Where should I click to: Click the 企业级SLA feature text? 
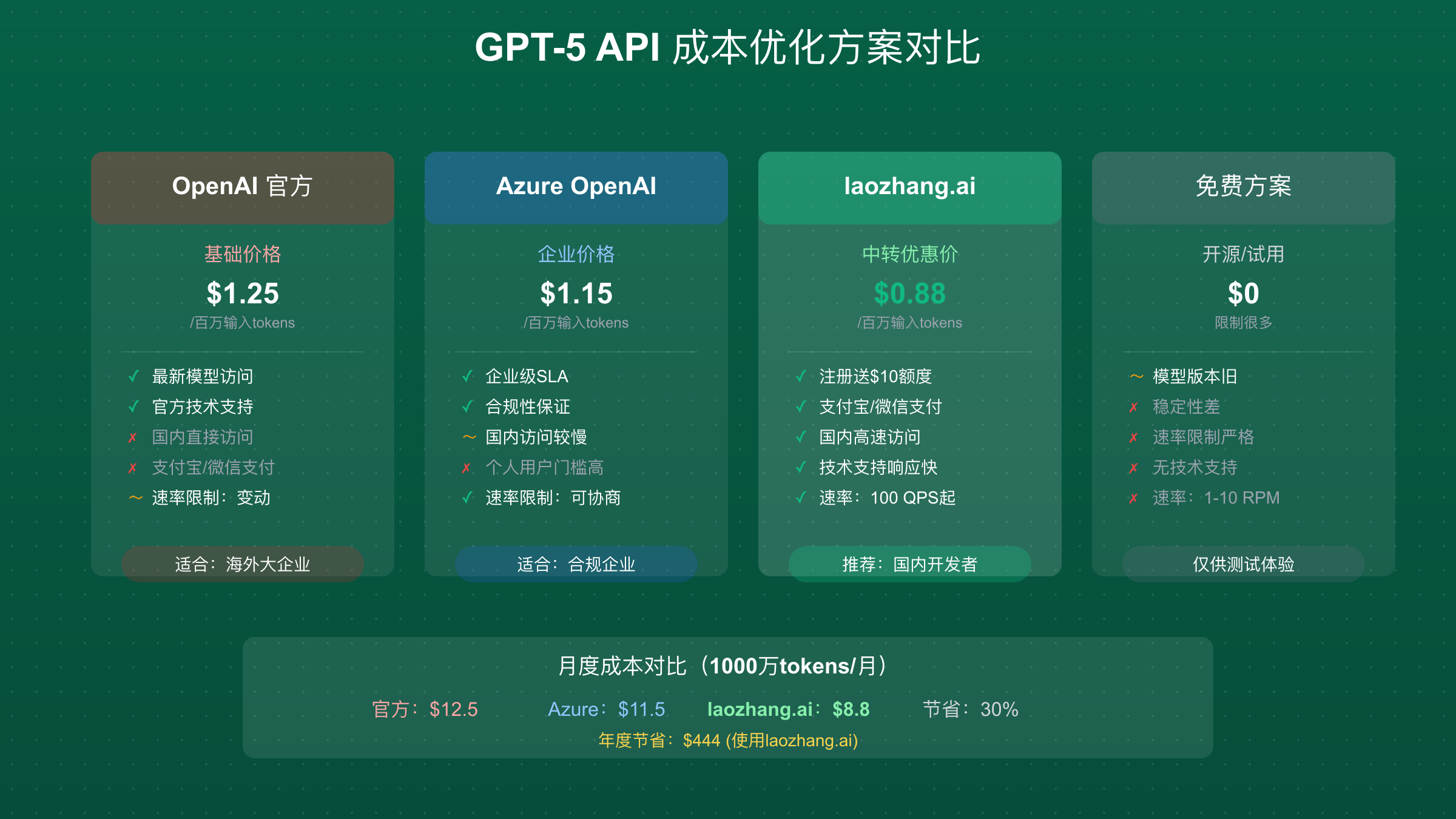pos(527,377)
